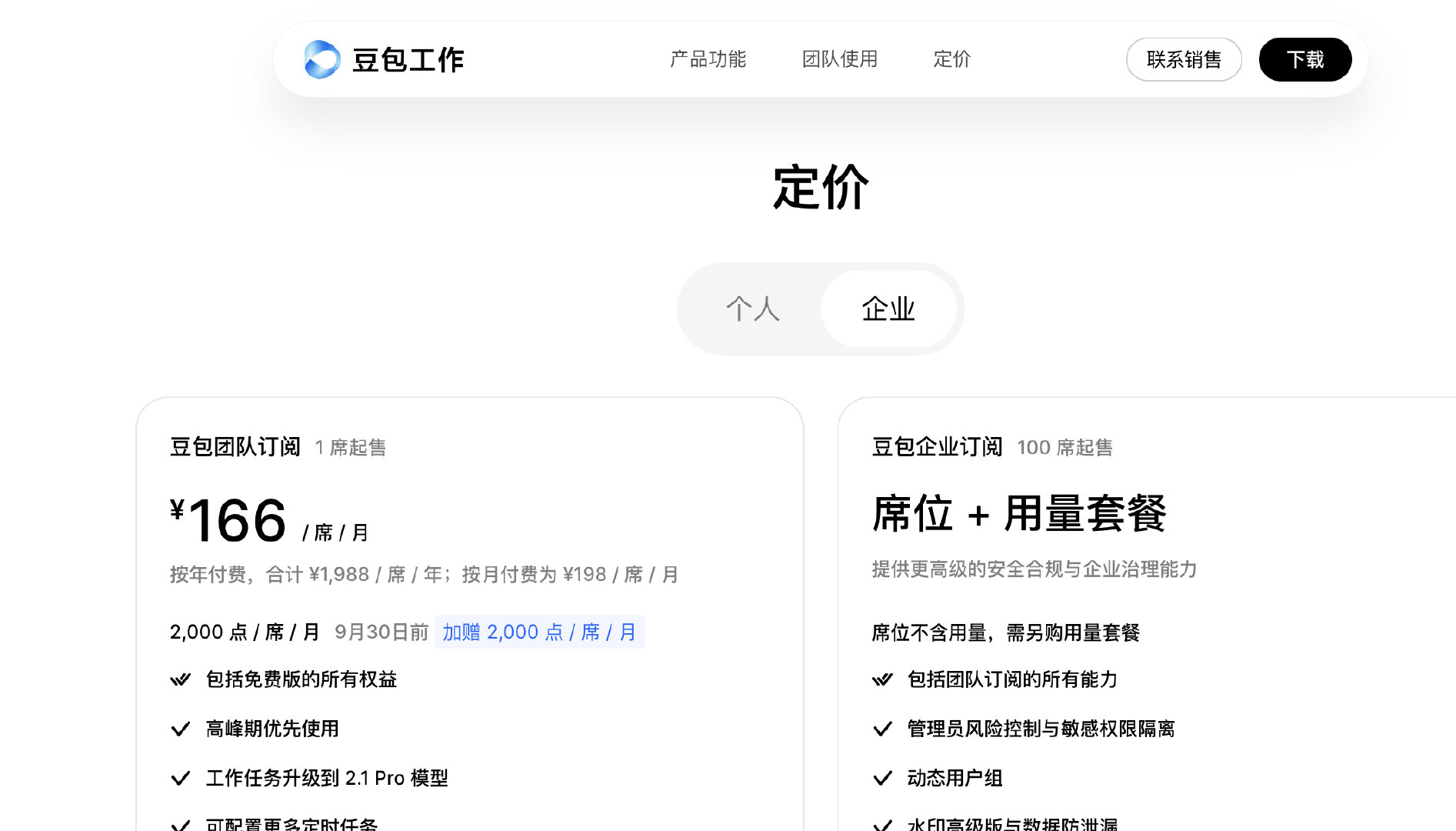Click 动态用户组 feature text
This screenshot has width=1456, height=831.
click(955, 778)
